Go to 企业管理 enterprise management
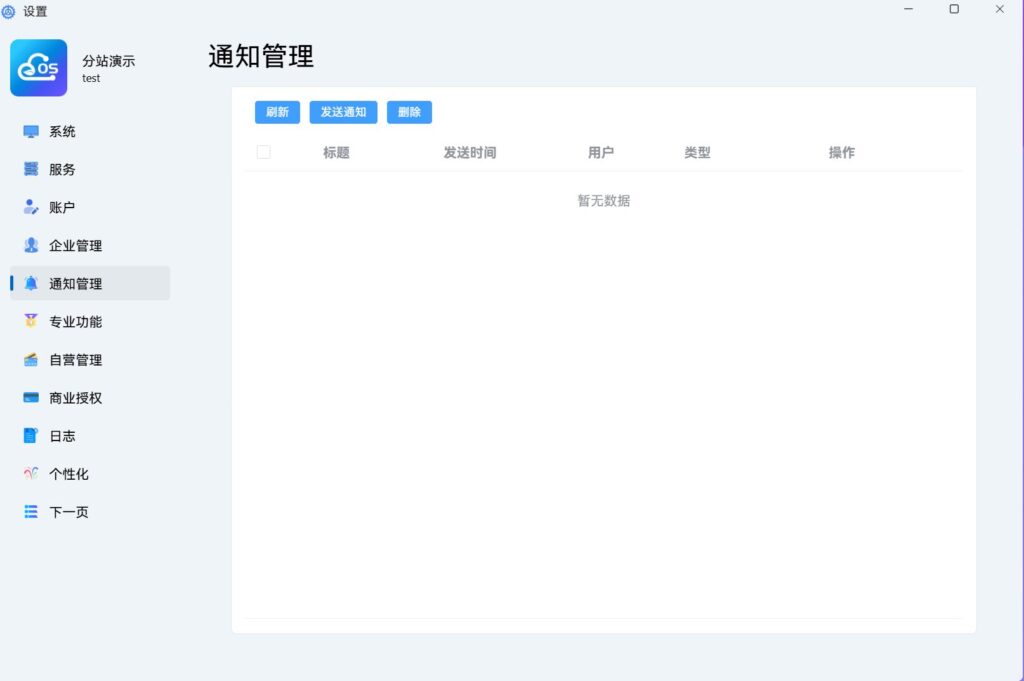 74,245
